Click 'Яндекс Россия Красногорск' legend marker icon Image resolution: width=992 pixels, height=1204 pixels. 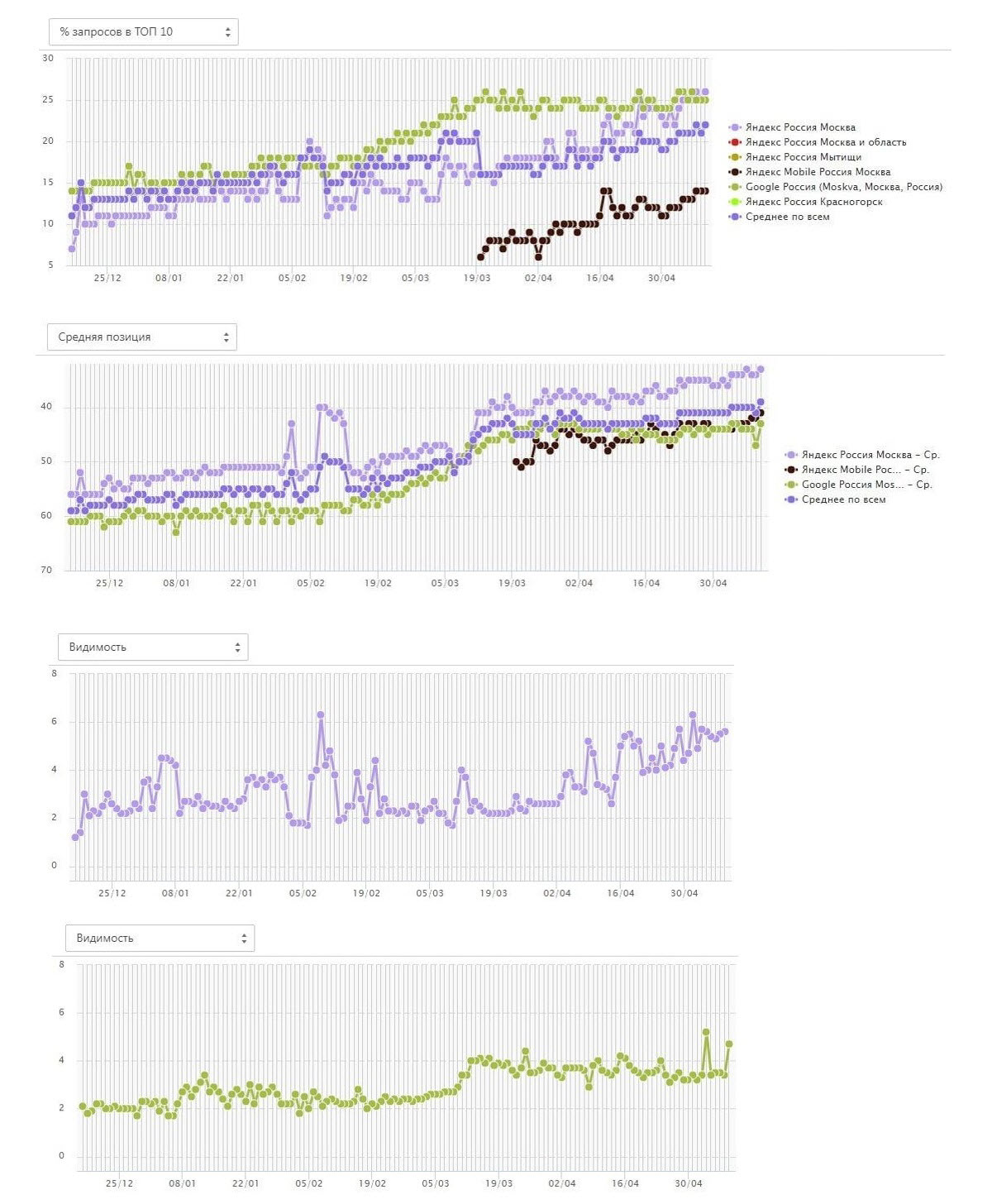(735, 202)
